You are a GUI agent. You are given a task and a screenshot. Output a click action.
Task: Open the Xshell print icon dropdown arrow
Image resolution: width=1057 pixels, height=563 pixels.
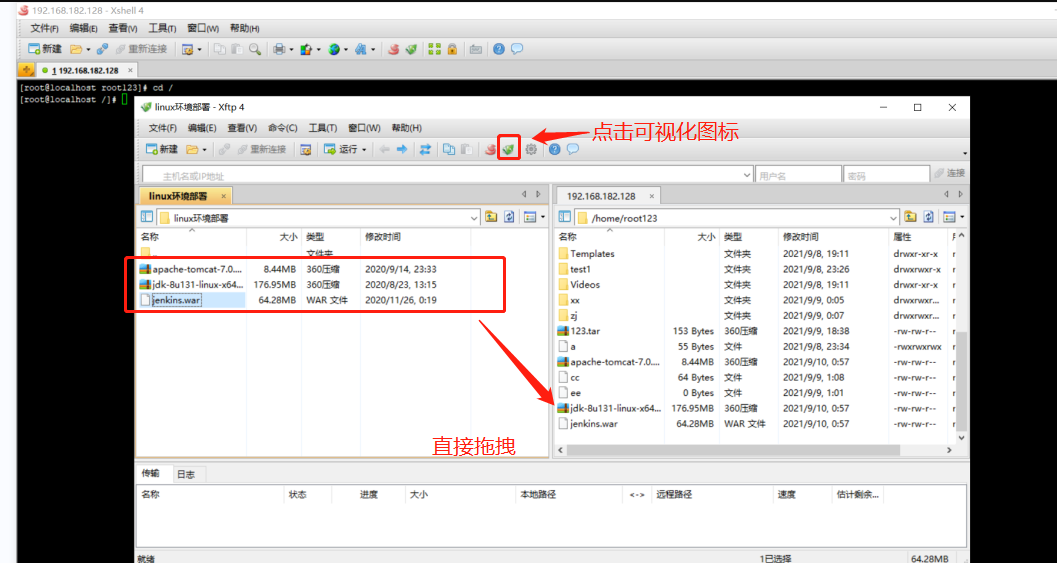(291, 50)
